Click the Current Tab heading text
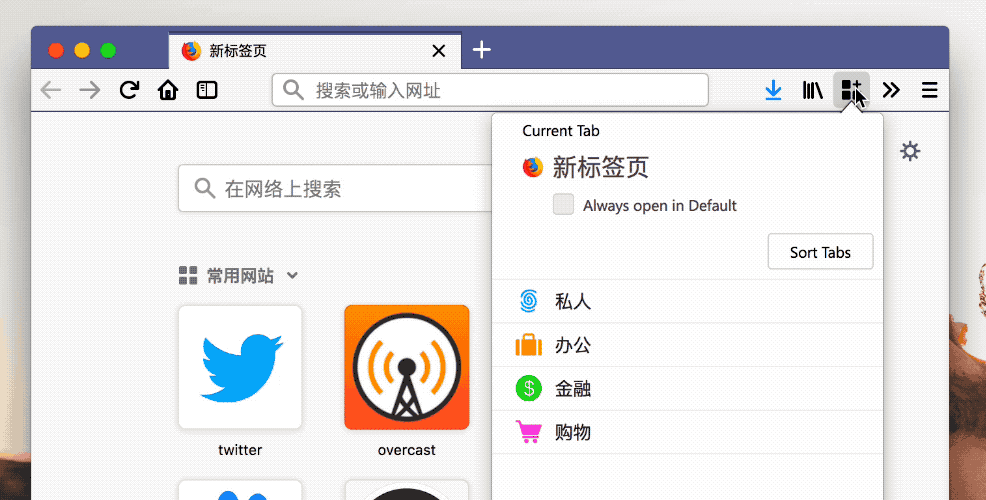 pyautogui.click(x=561, y=131)
